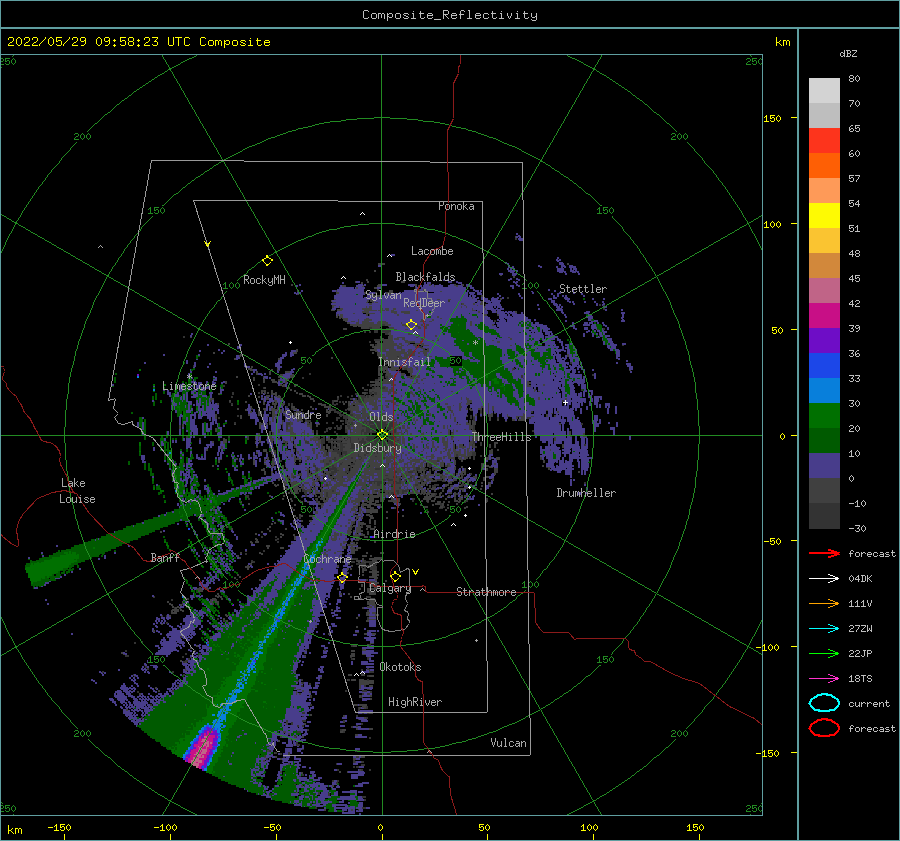The image size is (900, 841).
Task: Click the yellow diamond marker near RockyMH
Action: [267, 261]
